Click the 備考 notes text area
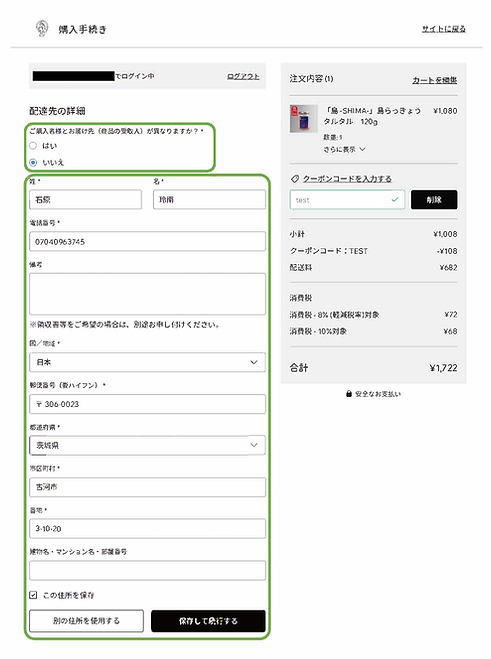Viewport: 491px width, 659px height. pos(147,294)
